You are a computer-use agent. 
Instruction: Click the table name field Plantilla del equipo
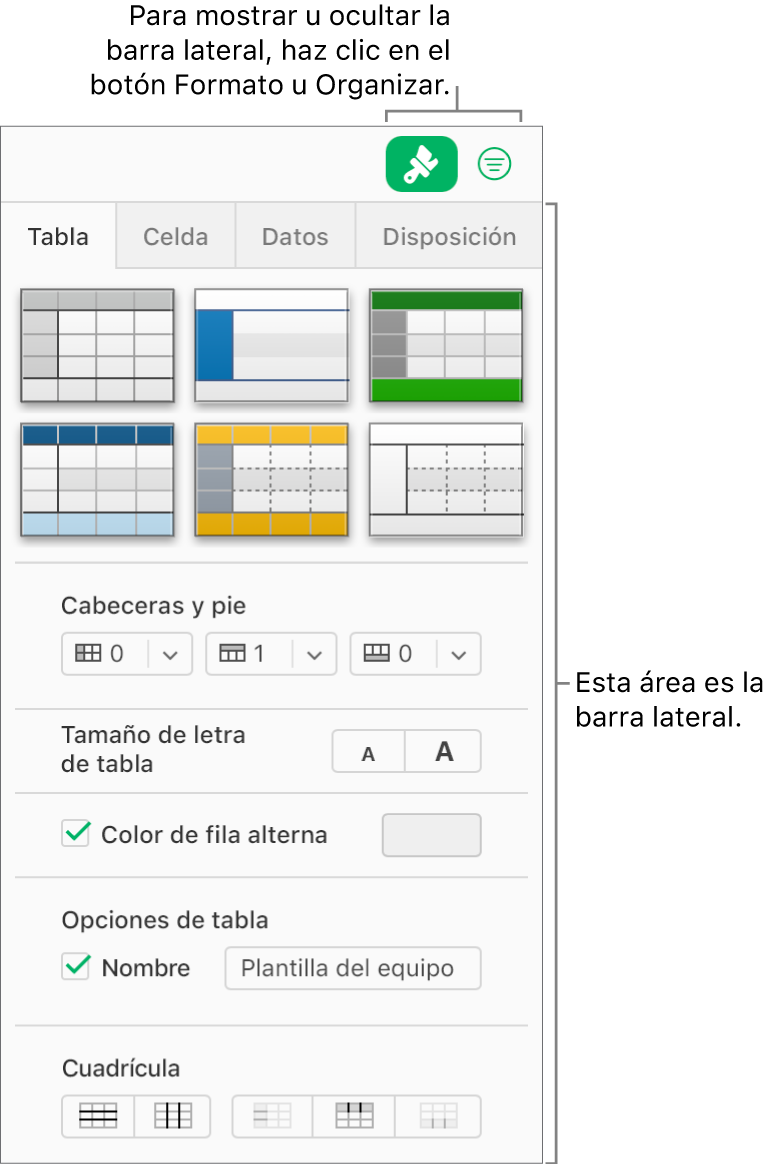(x=352, y=968)
